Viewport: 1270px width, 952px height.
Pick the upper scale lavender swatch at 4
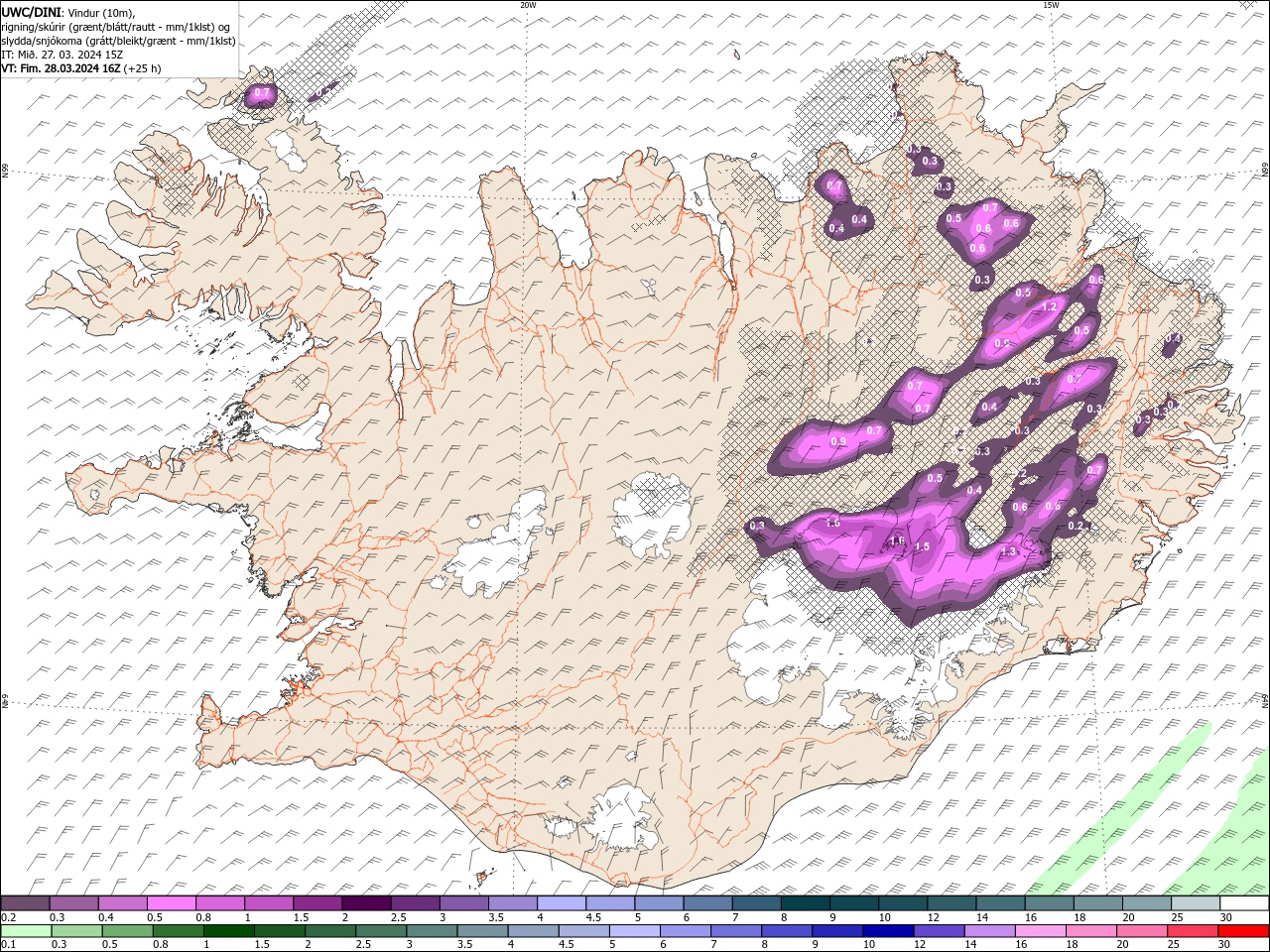(x=562, y=903)
